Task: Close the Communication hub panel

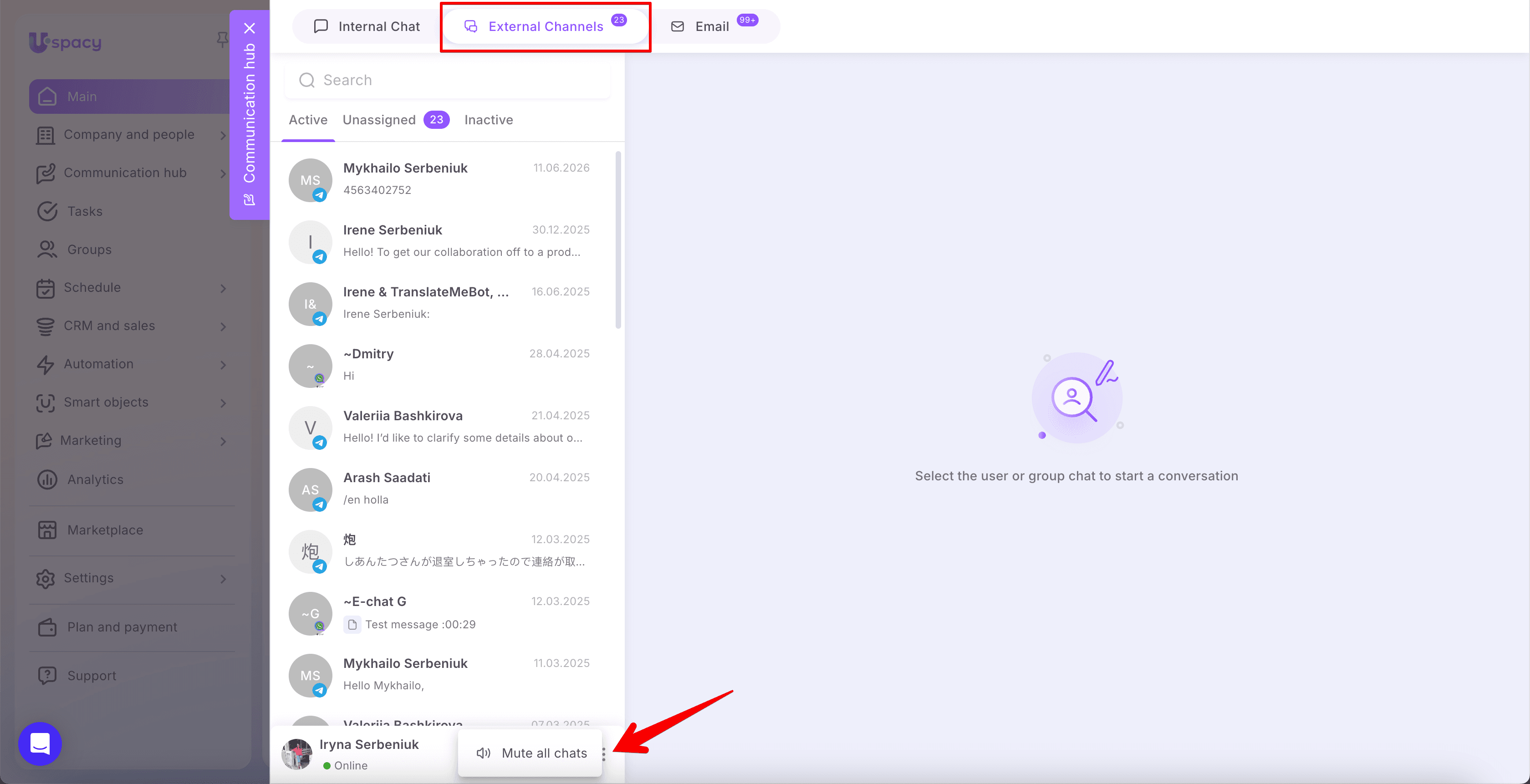Action: [x=250, y=28]
